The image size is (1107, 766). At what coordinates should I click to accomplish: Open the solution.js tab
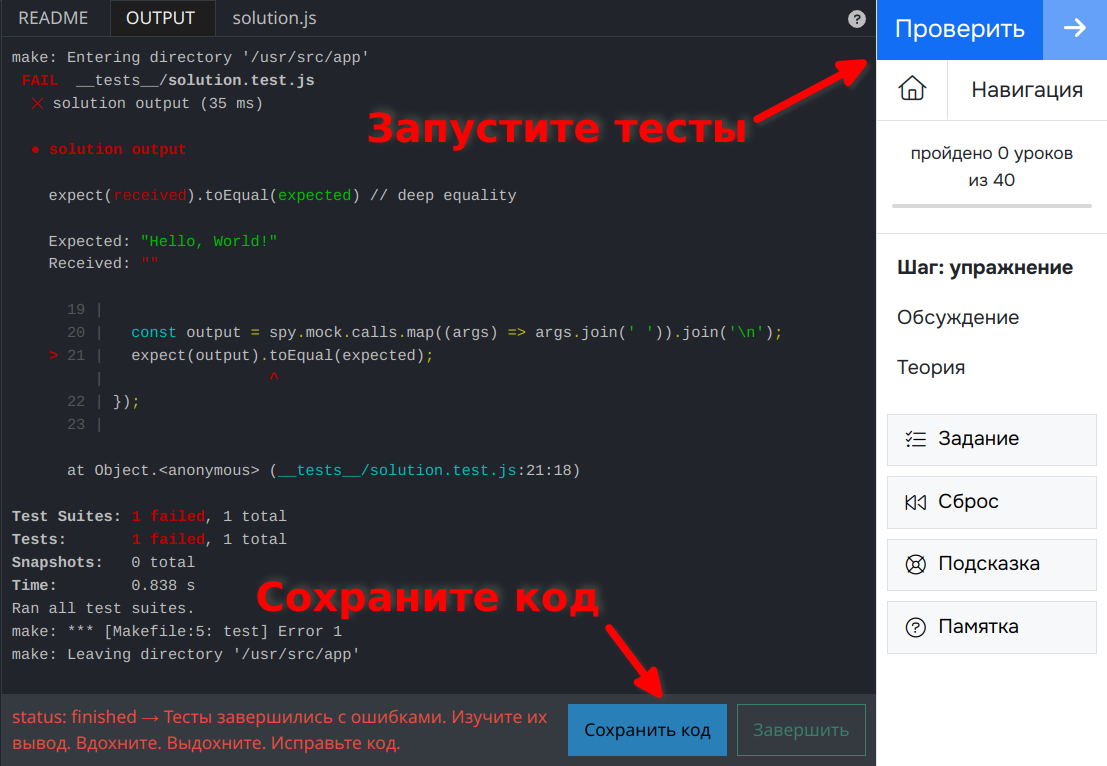point(275,18)
